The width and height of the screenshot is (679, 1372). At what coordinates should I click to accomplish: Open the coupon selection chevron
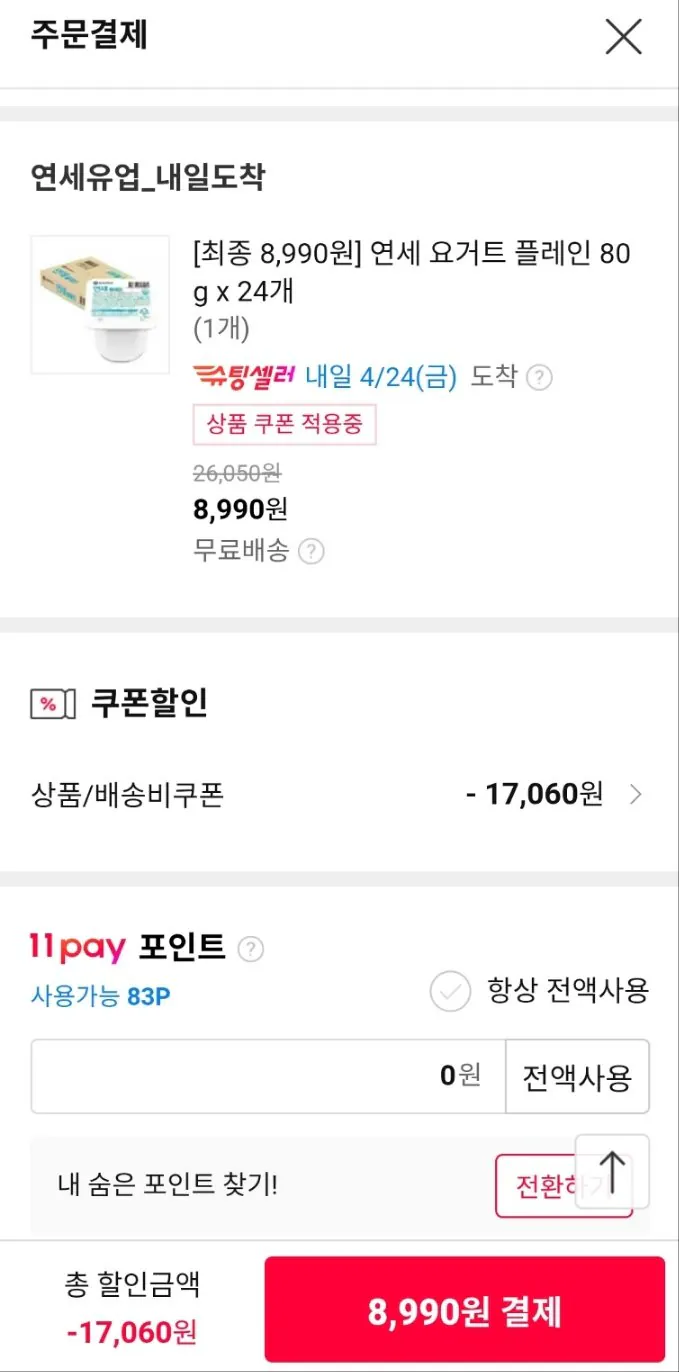[x=636, y=794]
